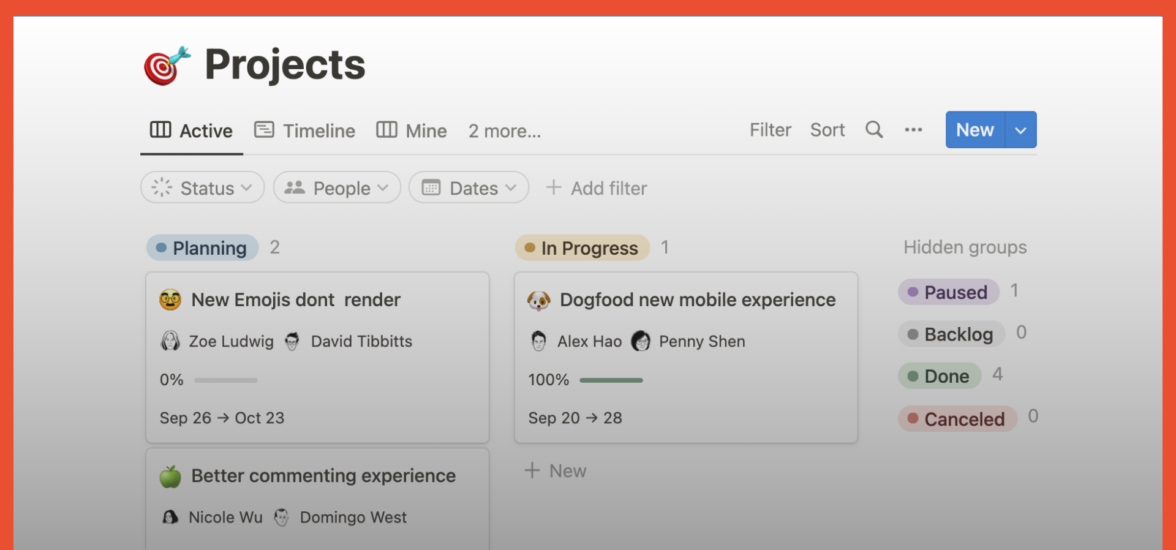Click the target emoji page icon
Viewport: 1176px width, 550px height.
coord(167,66)
